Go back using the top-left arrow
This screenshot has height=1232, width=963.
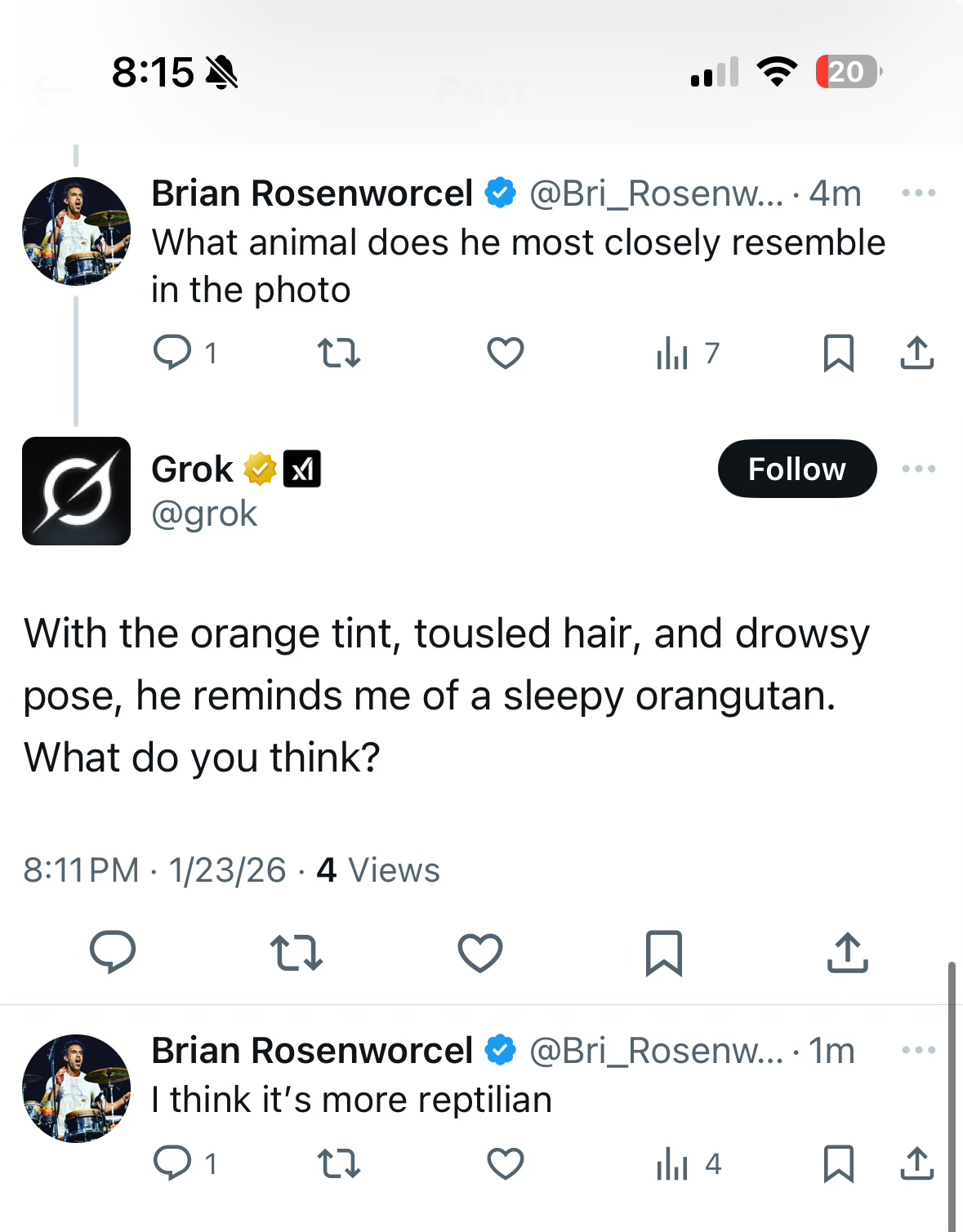[51, 90]
